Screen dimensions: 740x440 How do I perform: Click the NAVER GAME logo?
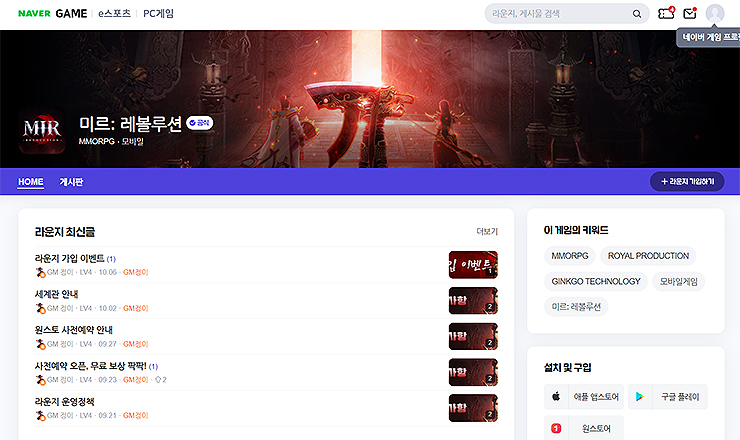coord(52,14)
